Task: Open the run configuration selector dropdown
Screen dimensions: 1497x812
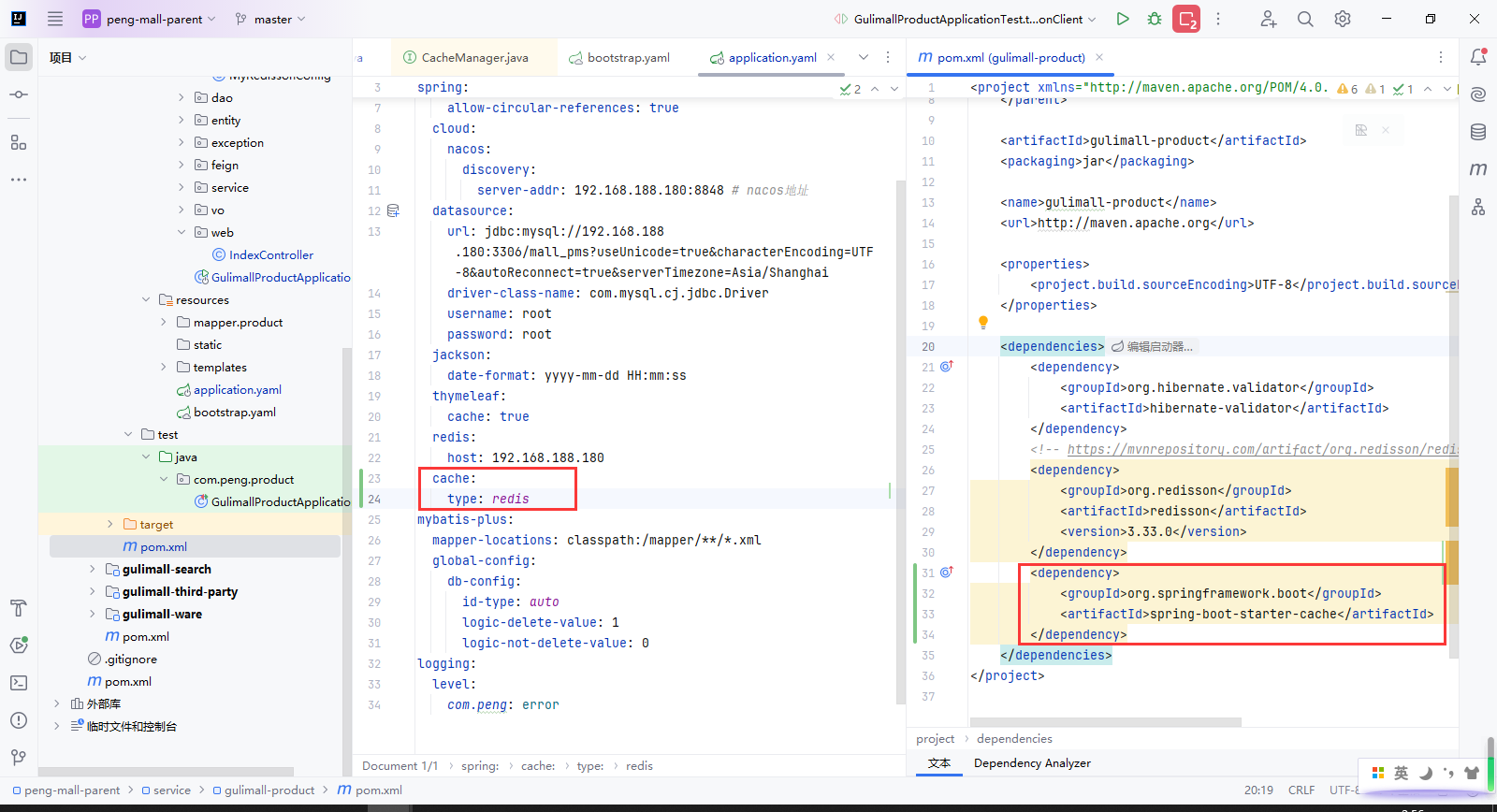Action: coord(966,19)
